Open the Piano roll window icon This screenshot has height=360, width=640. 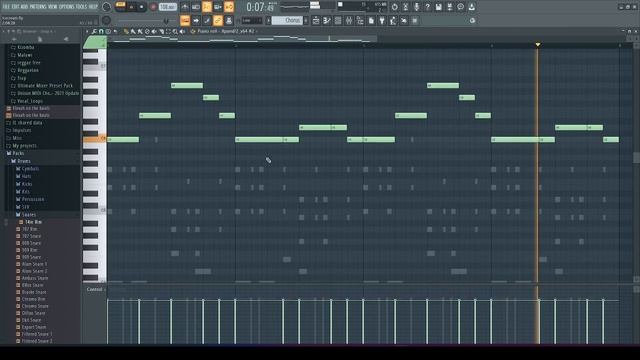(327, 20)
